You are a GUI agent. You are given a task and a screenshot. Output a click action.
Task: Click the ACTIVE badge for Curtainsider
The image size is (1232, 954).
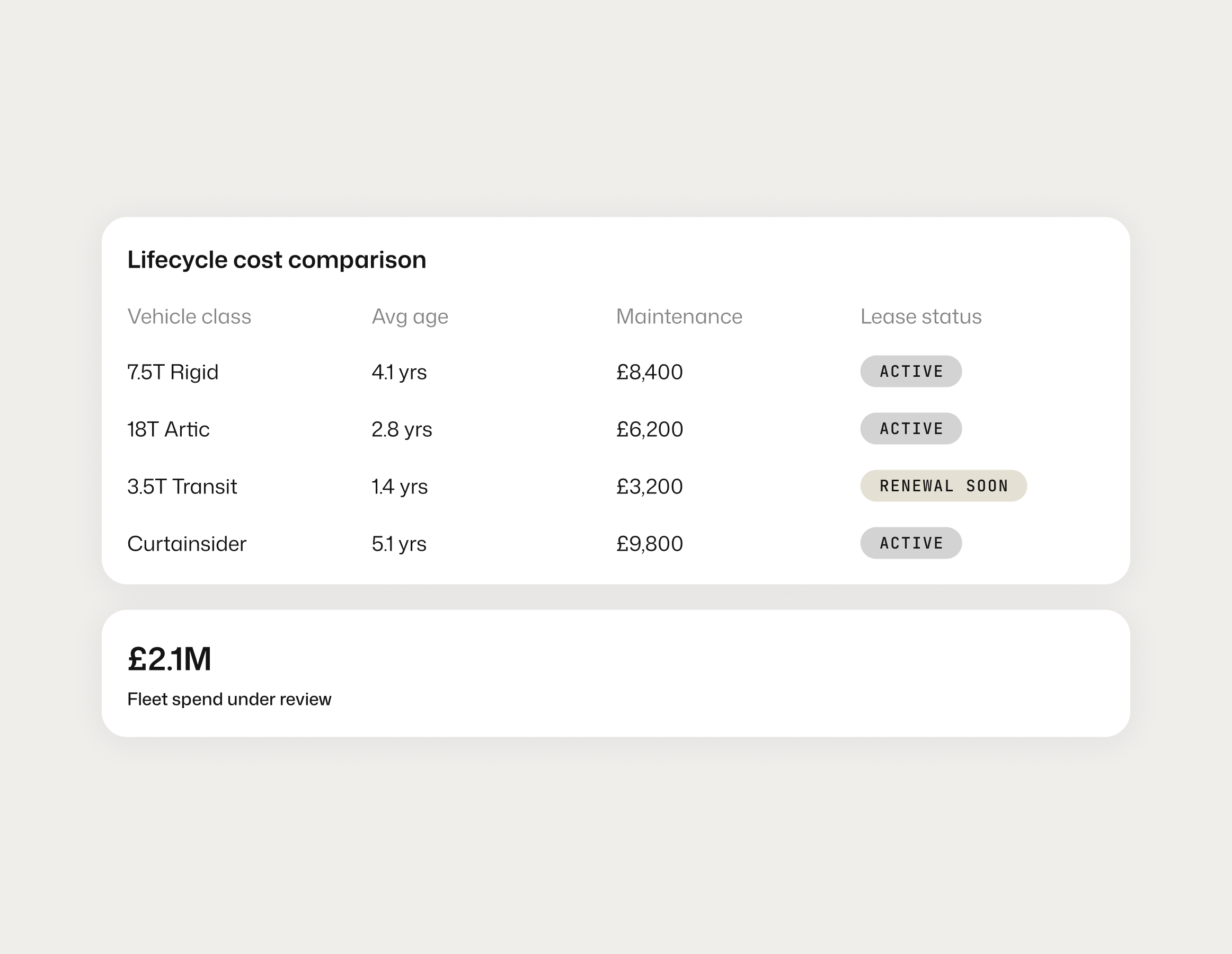(x=910, y=543)
